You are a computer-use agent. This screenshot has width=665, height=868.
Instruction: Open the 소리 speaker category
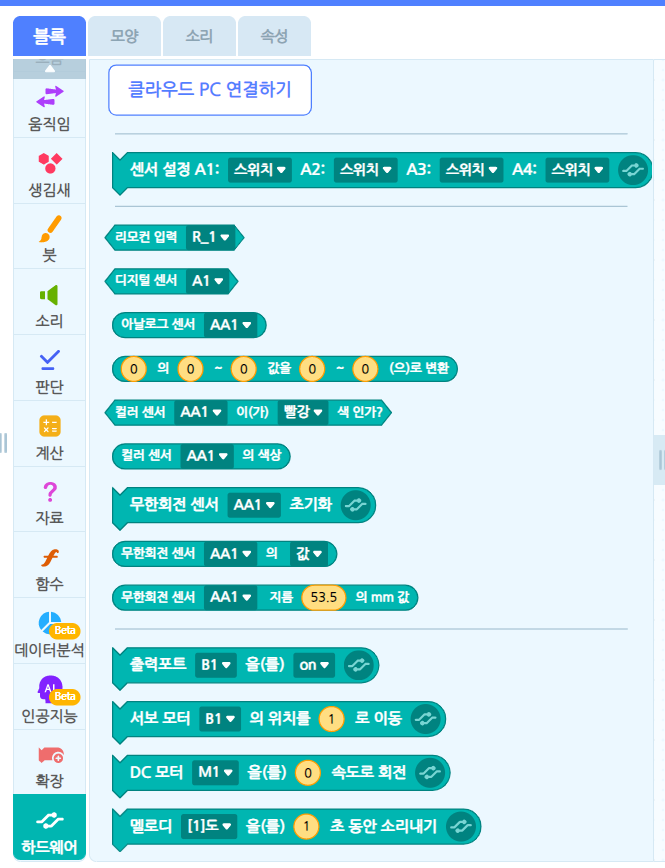(49, 306)
